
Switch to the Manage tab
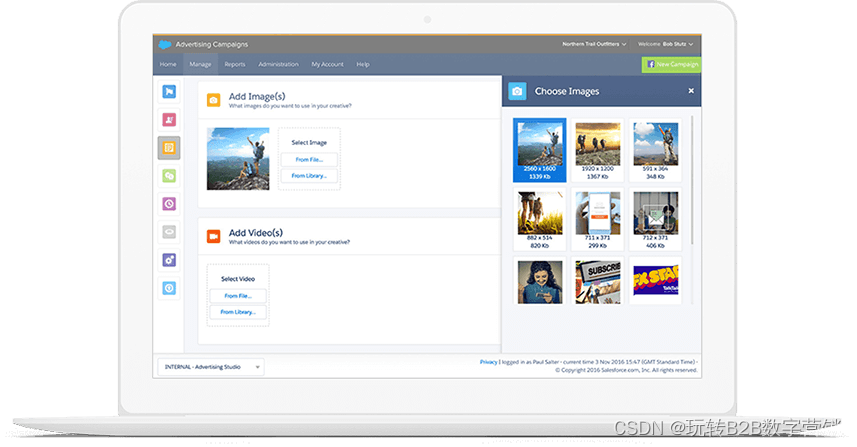click(200, 64)
